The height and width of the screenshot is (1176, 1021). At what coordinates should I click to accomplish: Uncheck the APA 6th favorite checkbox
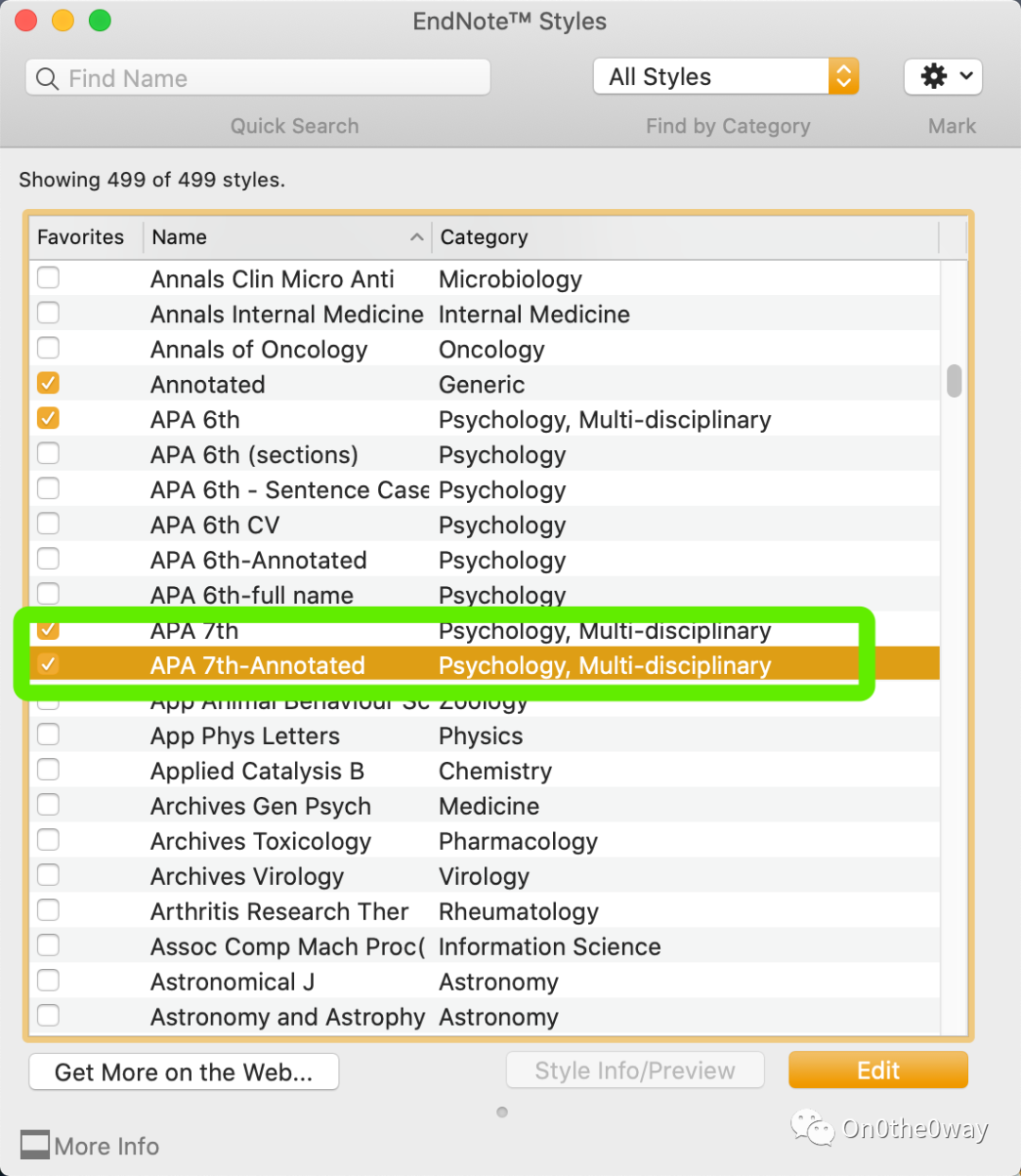click(47, 418)
